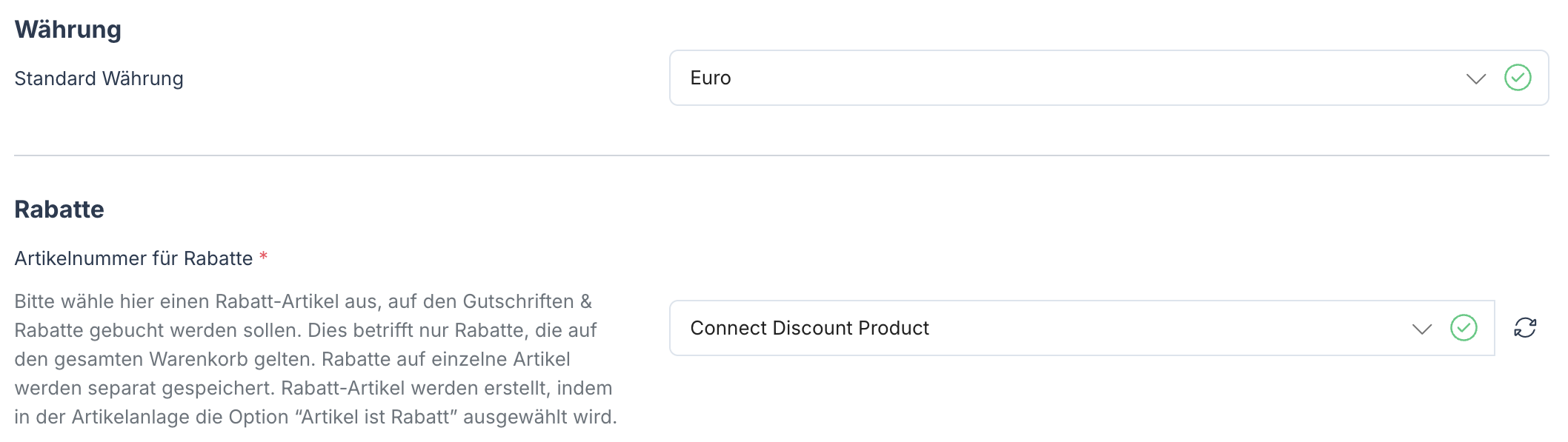This screenshot has width=1568, height=442.
Task: Select the "Connect Discount Product" value text
Action: [809, 328]
